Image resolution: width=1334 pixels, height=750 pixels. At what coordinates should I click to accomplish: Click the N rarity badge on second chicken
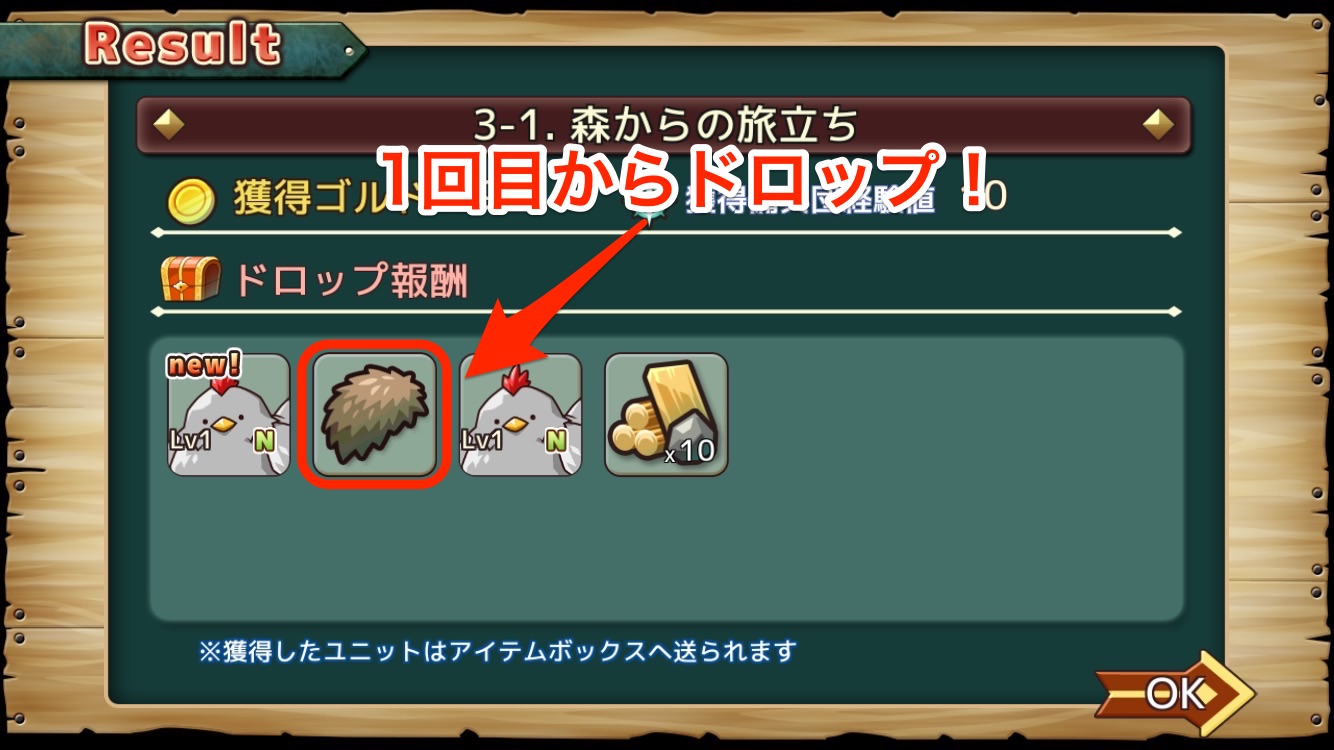tap(557, 440)
